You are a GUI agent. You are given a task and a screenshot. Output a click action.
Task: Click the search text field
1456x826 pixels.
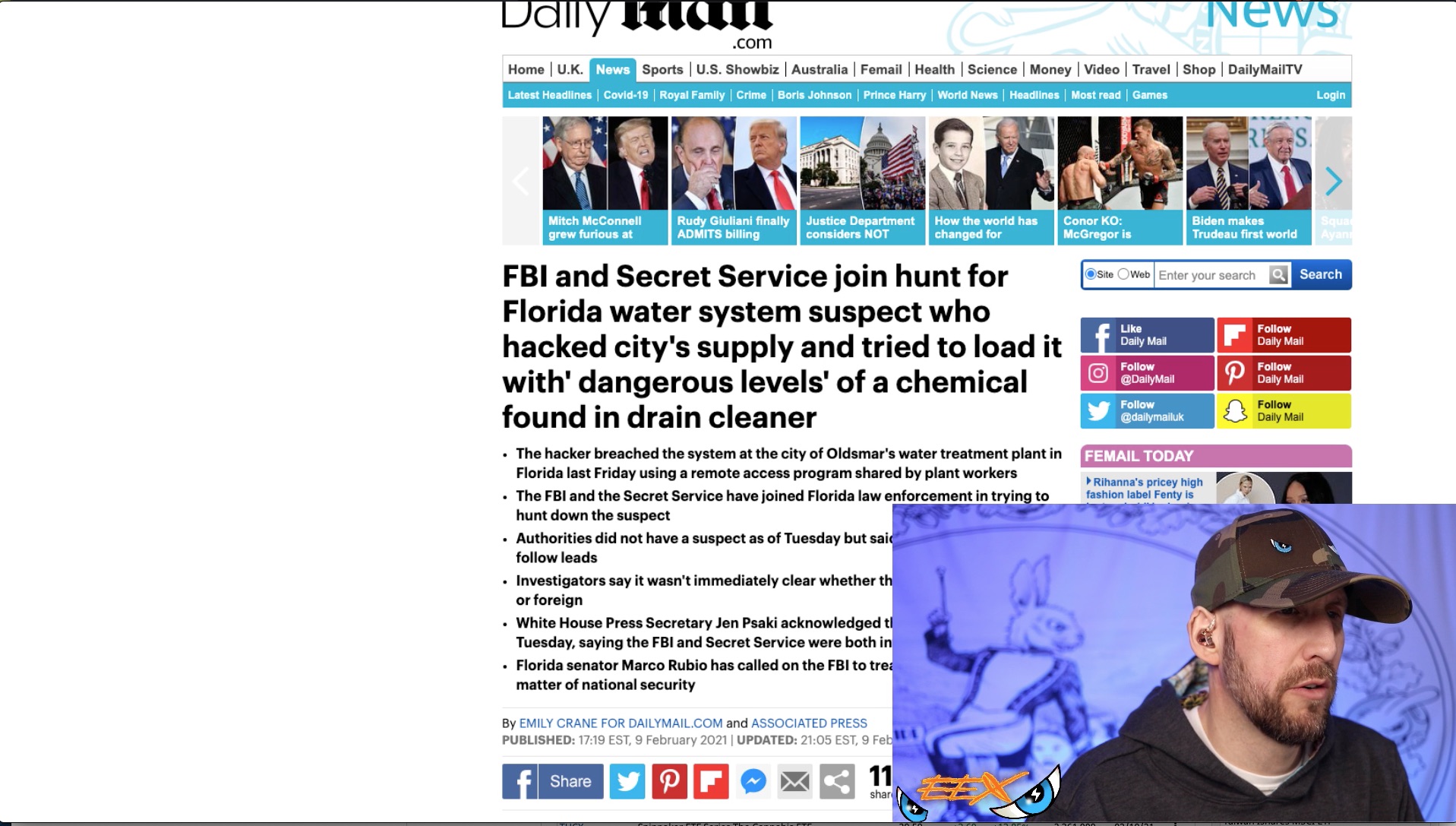tap(1211, 275)
